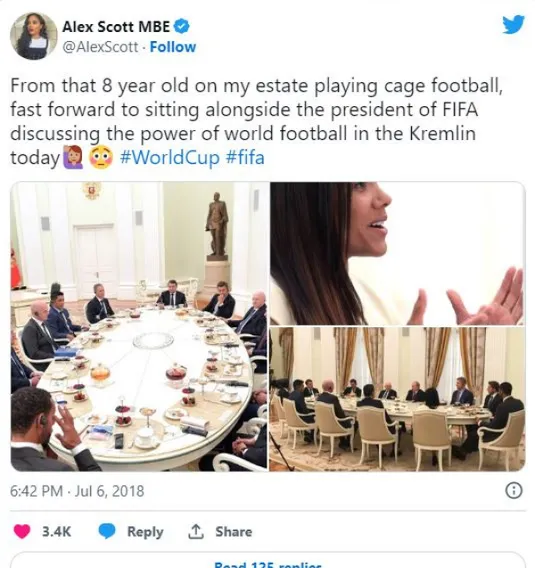The height and width of the screenshot is (568, 535).
Task: Open the @AlexScott handle
Action: click(x=100, y=47)
